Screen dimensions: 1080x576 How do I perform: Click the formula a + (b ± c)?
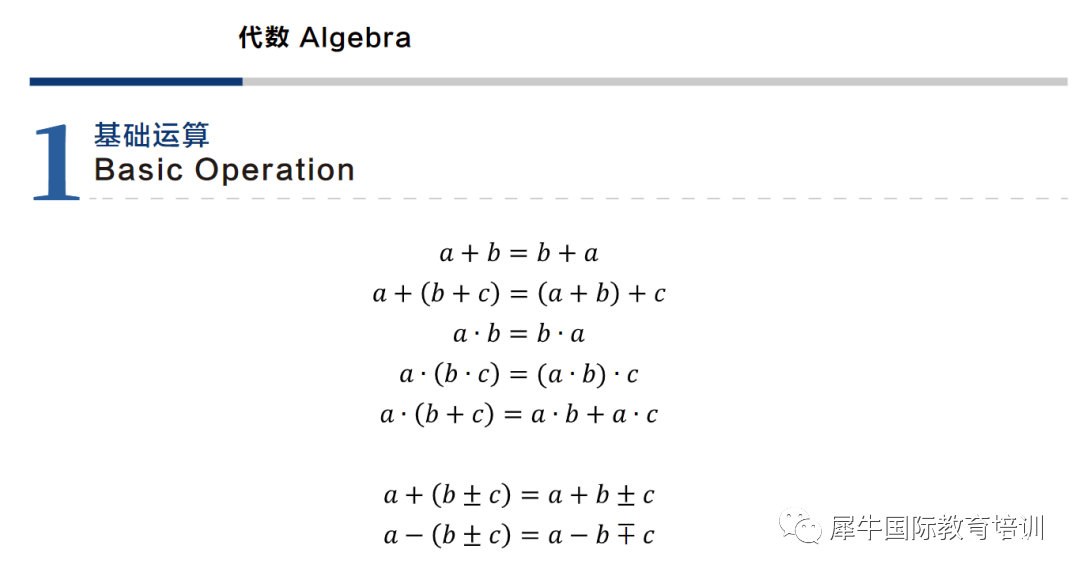click(x=519, y=495)
